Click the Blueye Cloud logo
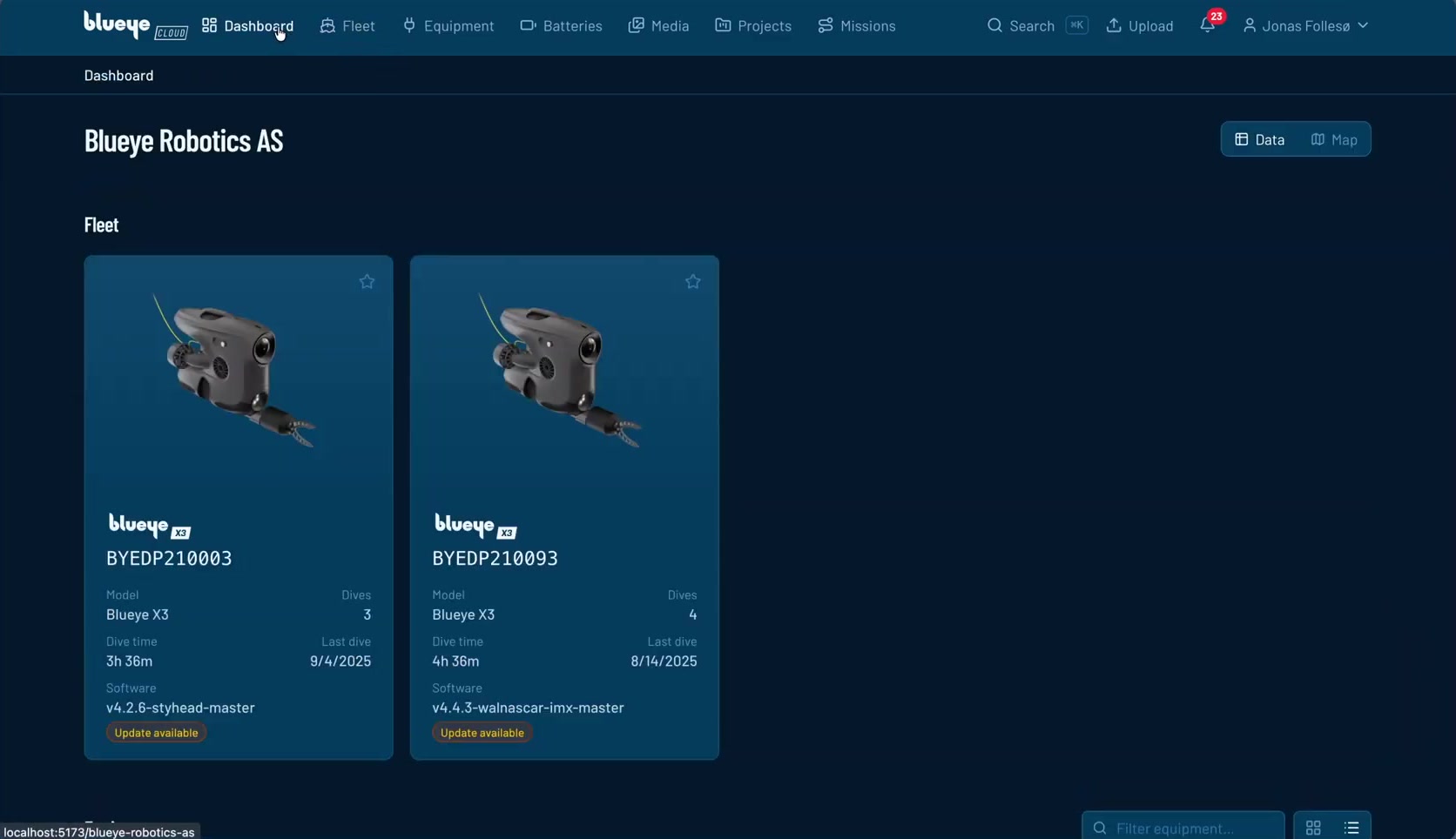 click(x=135, y=25)
